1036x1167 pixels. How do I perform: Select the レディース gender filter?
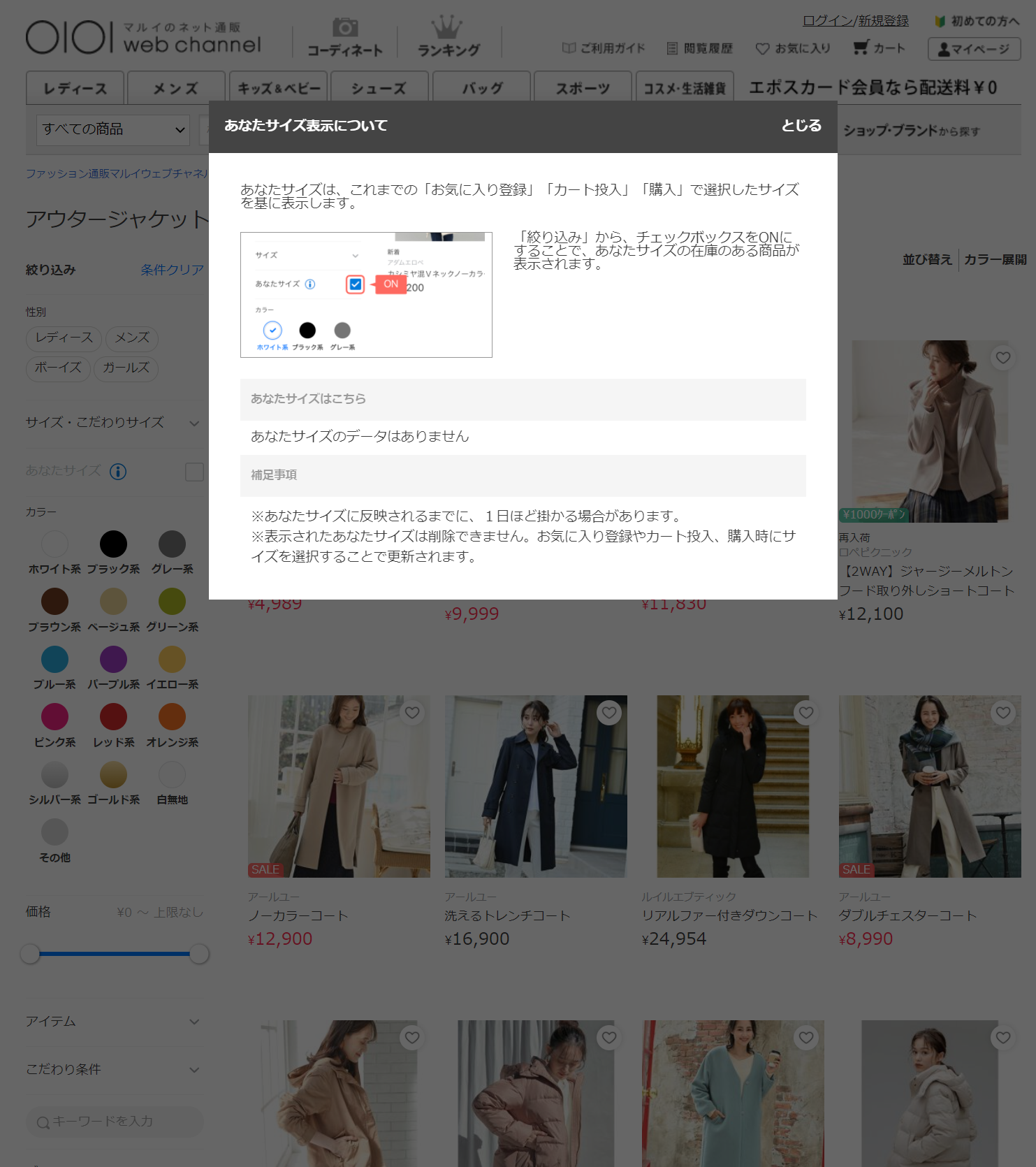point(64,338)
